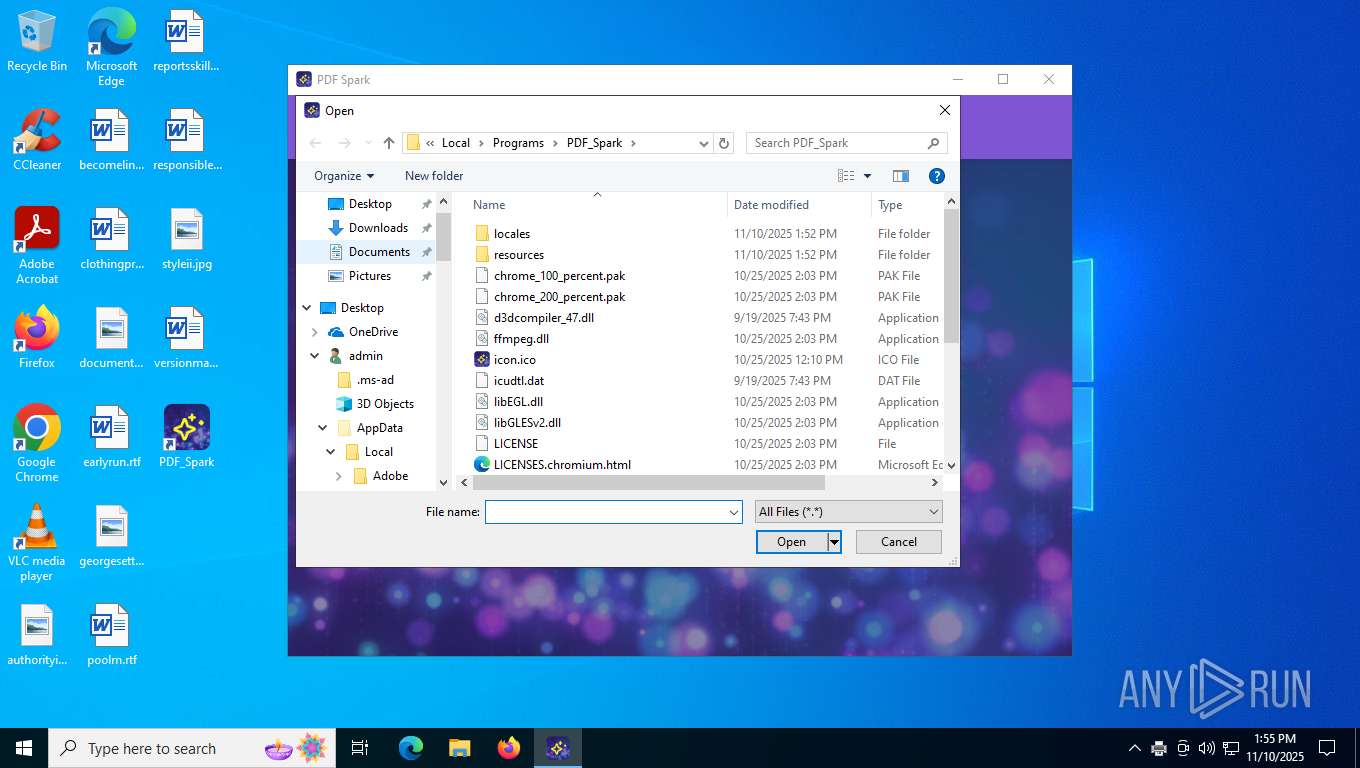Expand the File name history dropdown
1360x768 pixels.
tap(734, 512)
